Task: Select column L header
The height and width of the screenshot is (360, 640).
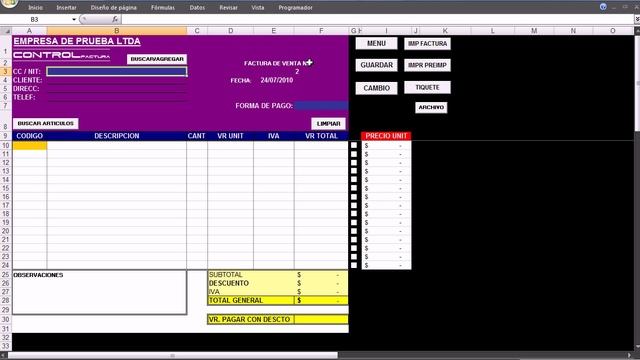Action: [x=492, y=31]
